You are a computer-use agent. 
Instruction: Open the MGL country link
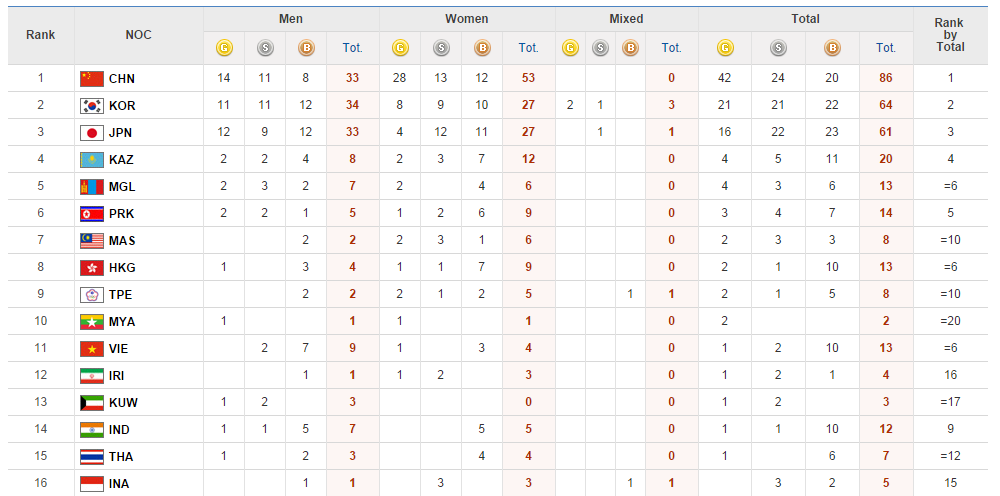(122, 187)
